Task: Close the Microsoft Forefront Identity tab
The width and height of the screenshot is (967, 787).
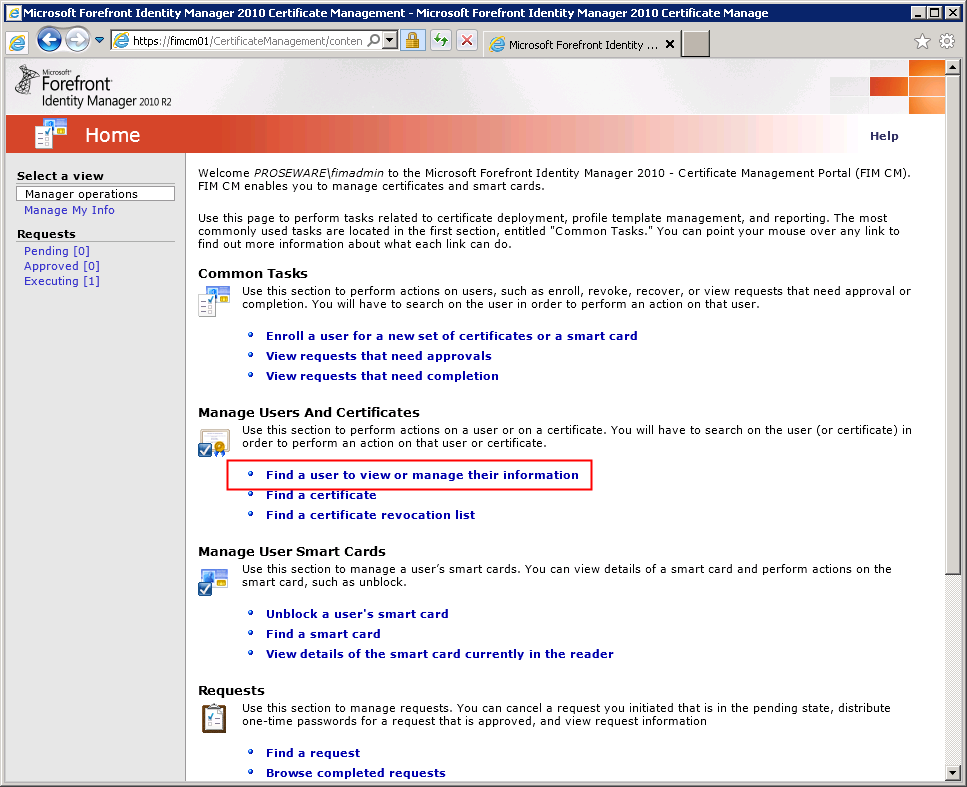Action: point(670,44)
